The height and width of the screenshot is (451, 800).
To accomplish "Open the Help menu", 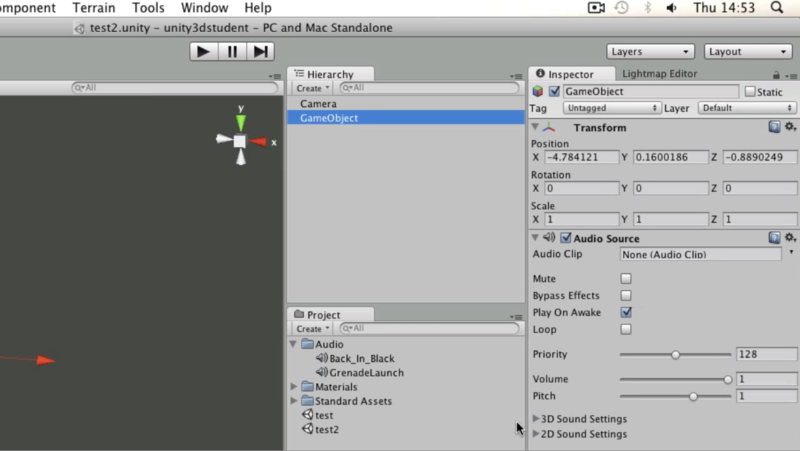I will pos(258,8).
